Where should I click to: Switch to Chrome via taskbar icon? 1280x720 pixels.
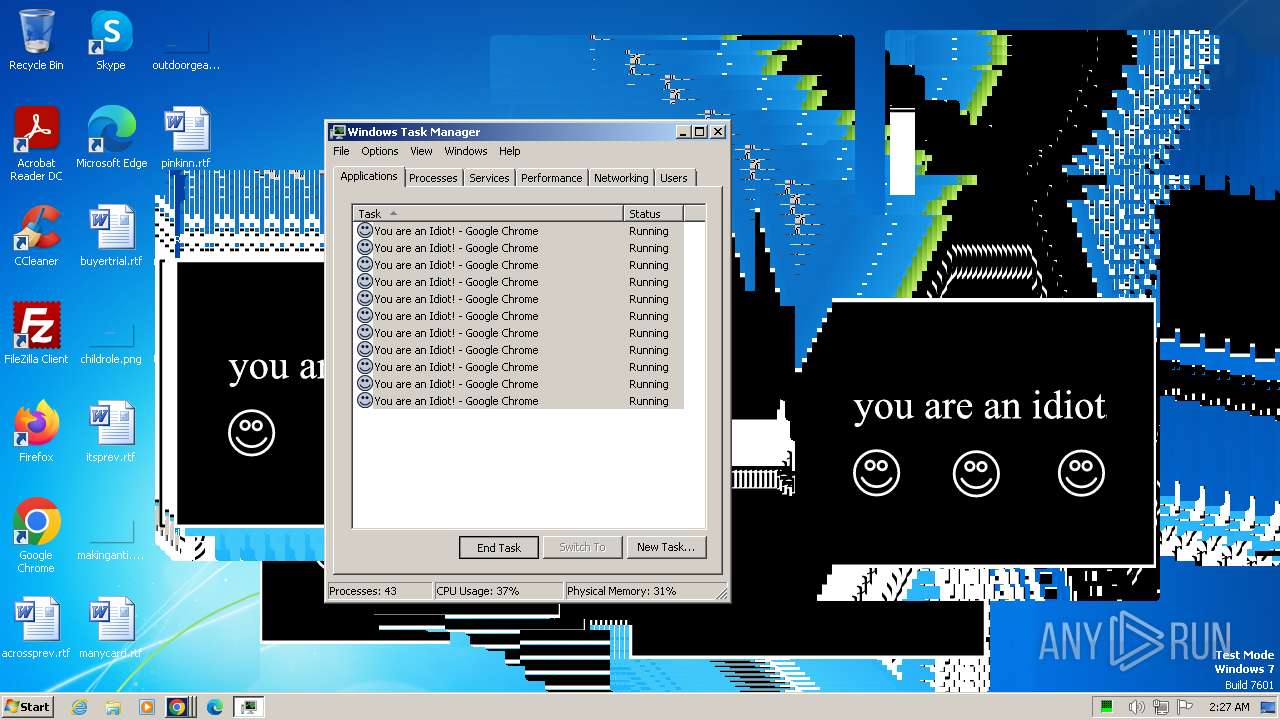click(x=178, y=707)
